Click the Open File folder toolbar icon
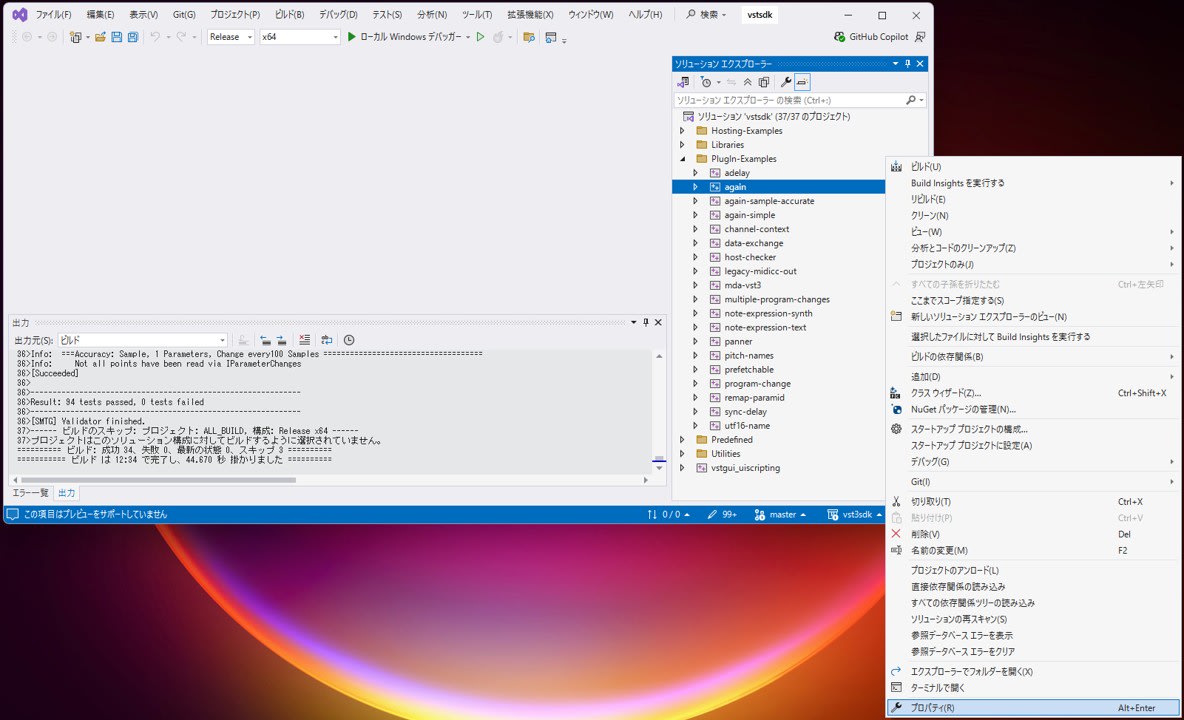1184x720 pixels. coord(99,37)
